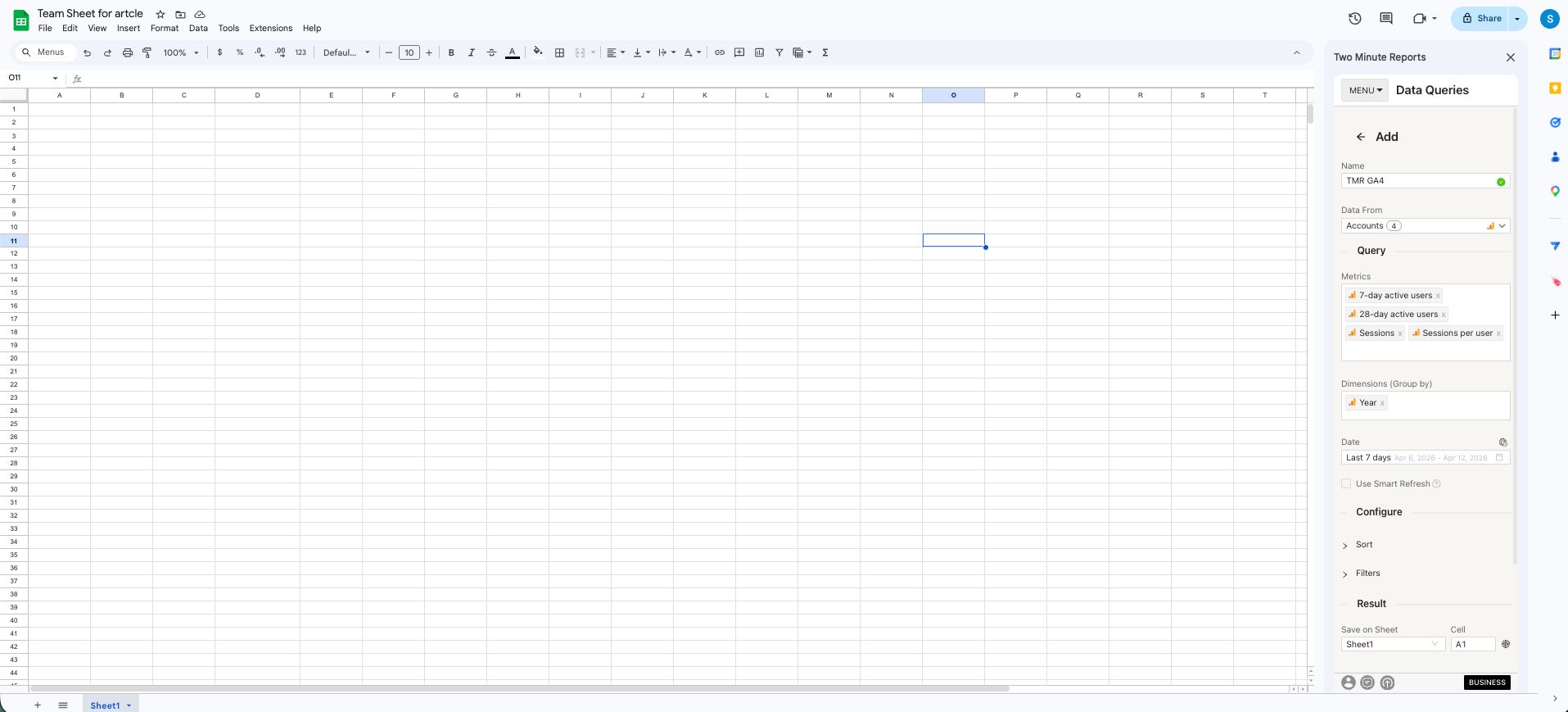Remove Sessions per user metric
This screenshot has width=1568, height=712.
(x=1498, y=333)
